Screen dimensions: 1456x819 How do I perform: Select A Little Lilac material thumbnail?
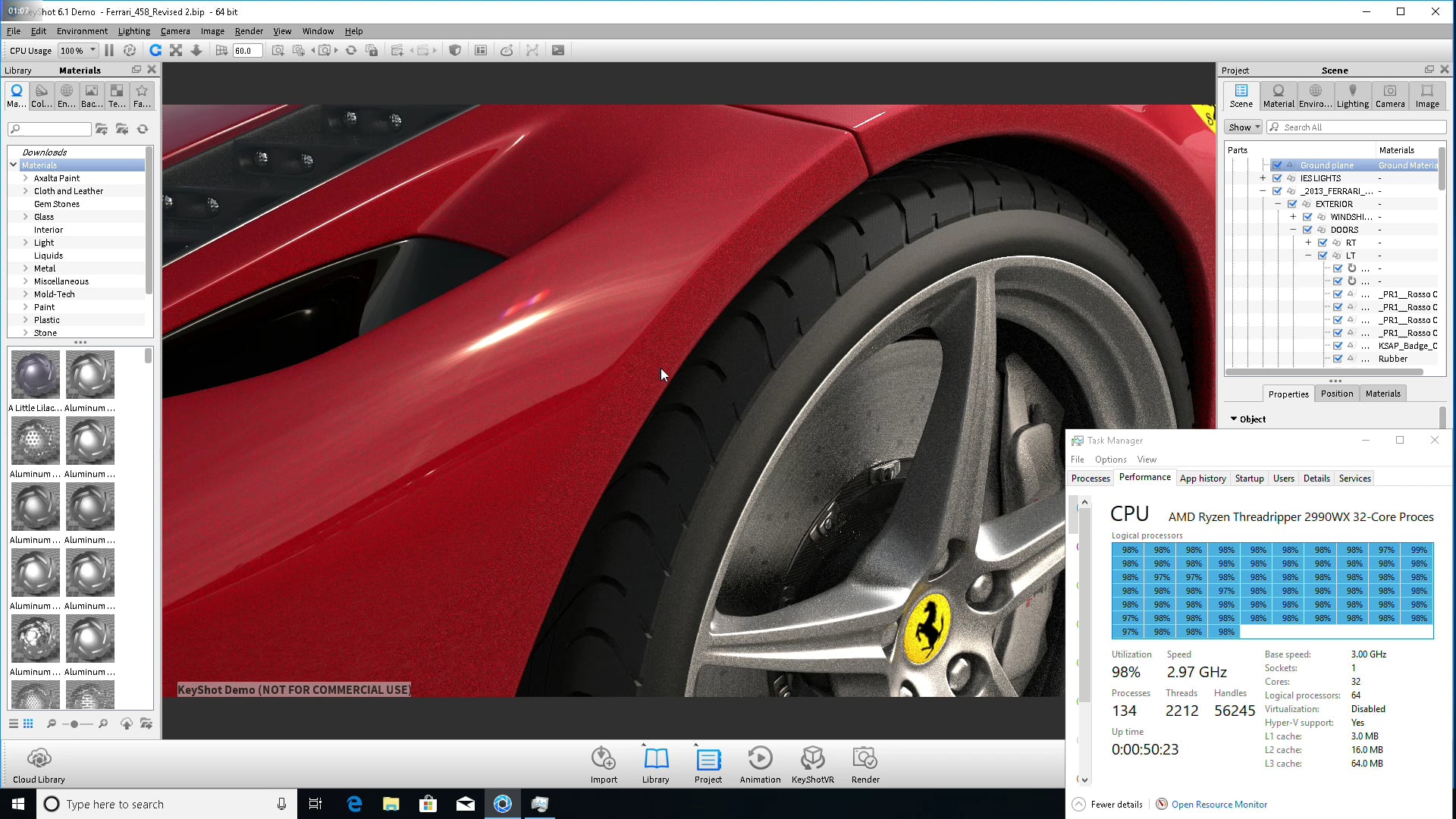(36, 375)
